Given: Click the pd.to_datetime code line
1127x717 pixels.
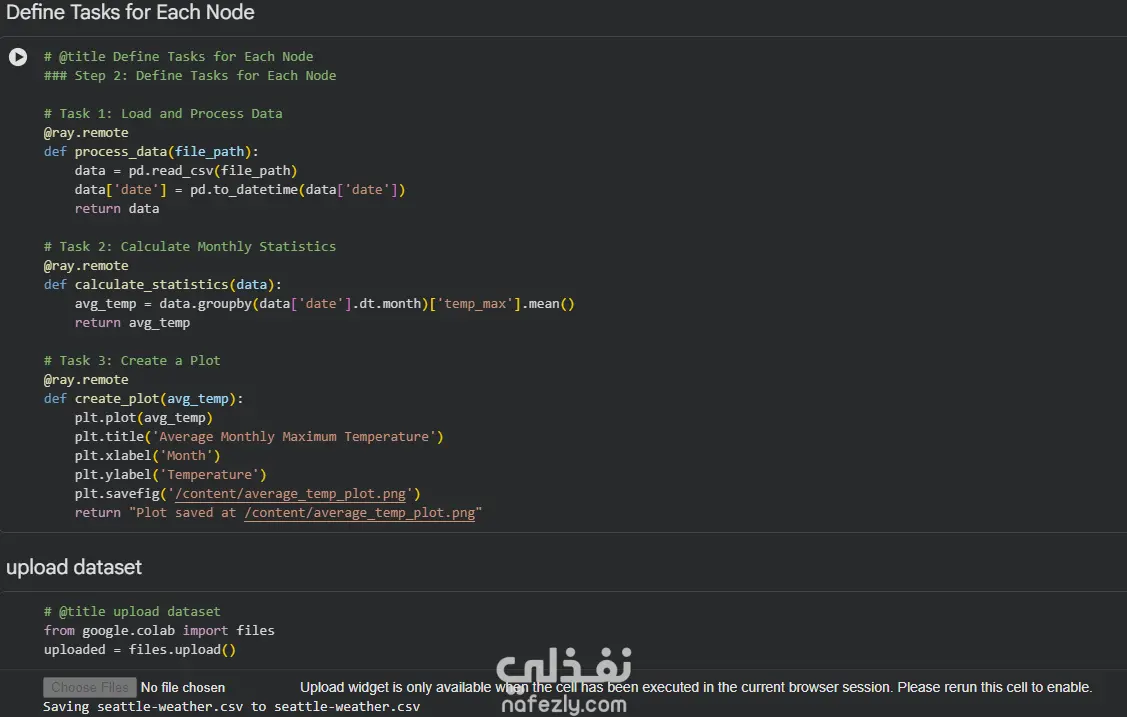Looking at the screenshot, I should coord(240,190).
